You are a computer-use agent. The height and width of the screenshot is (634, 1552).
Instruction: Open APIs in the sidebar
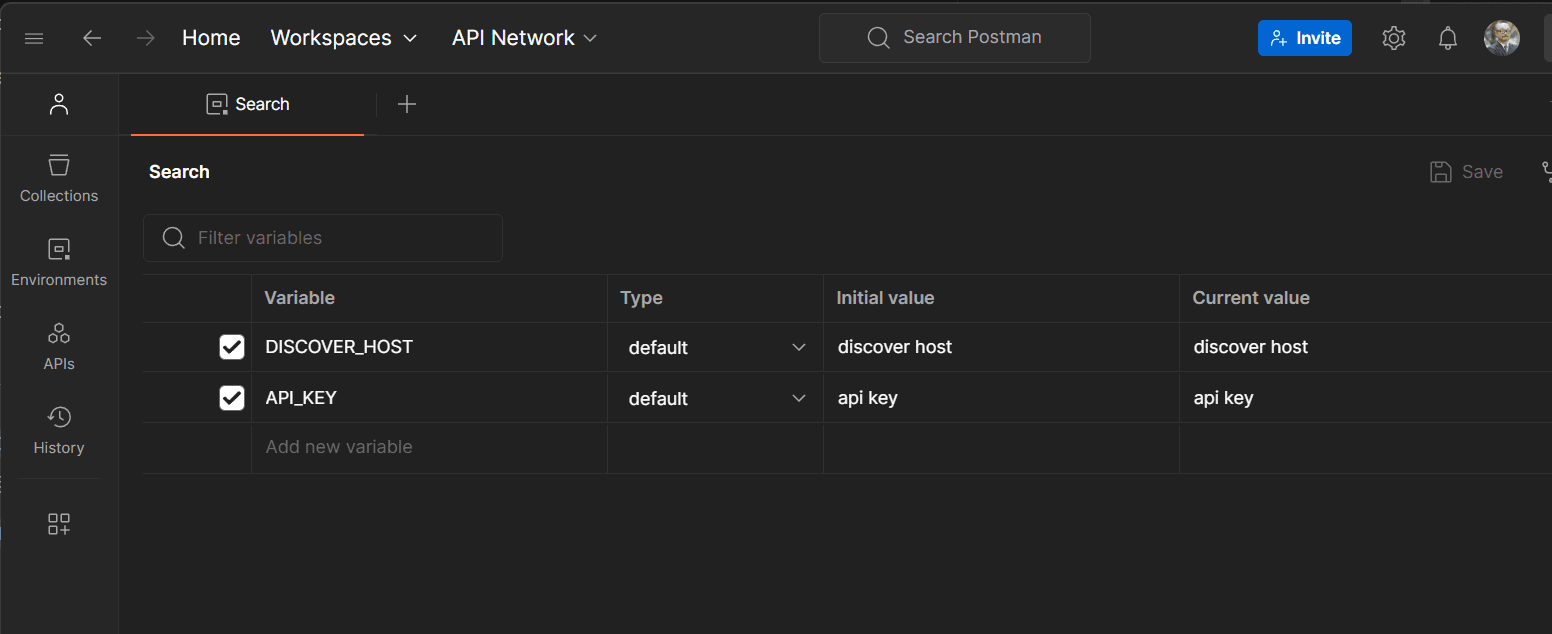pyautogui.click(x=59, y=347)
